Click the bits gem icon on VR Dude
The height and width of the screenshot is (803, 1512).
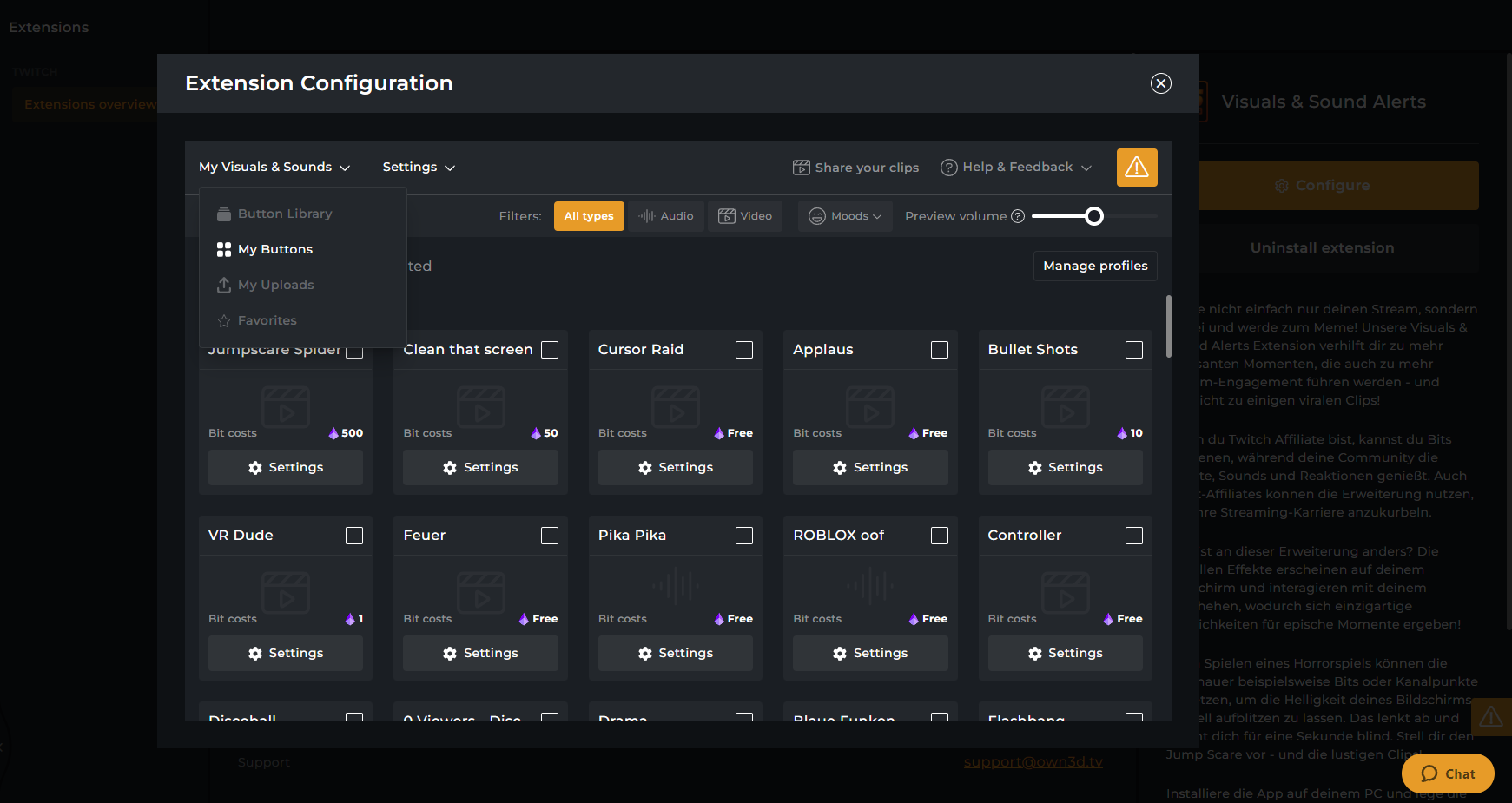click(350, 619)
